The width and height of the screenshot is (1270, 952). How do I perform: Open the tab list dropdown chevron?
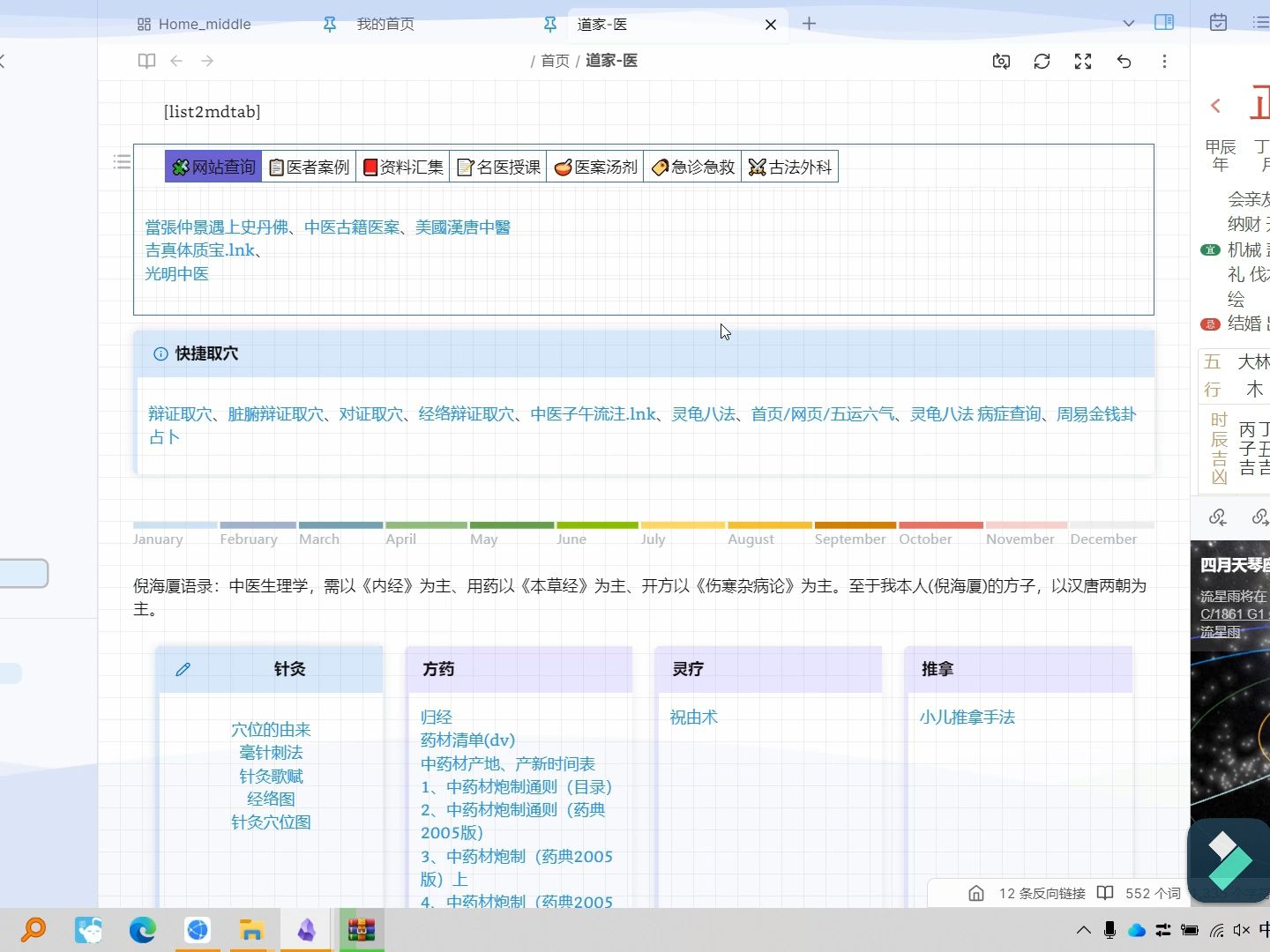click(x=1128, y=24)
